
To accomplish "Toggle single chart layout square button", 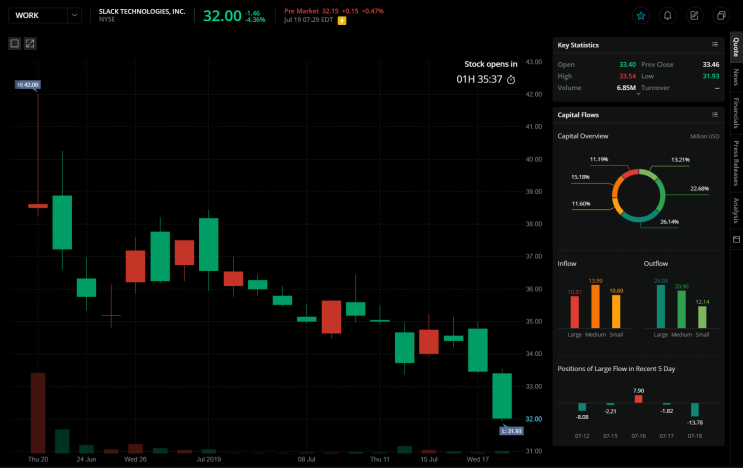I will [x=15, y=44].
